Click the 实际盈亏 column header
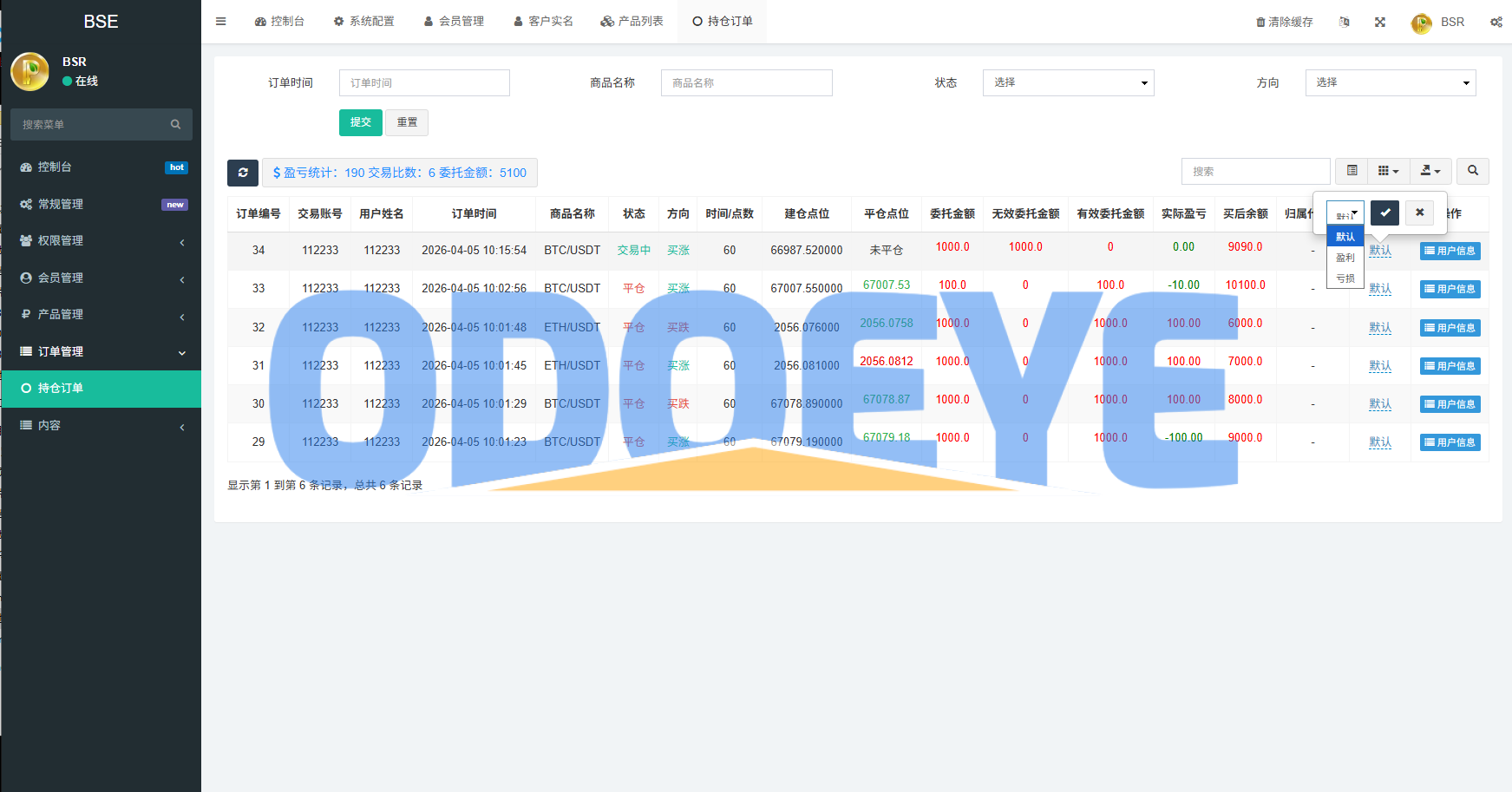 coord(1184,213)
